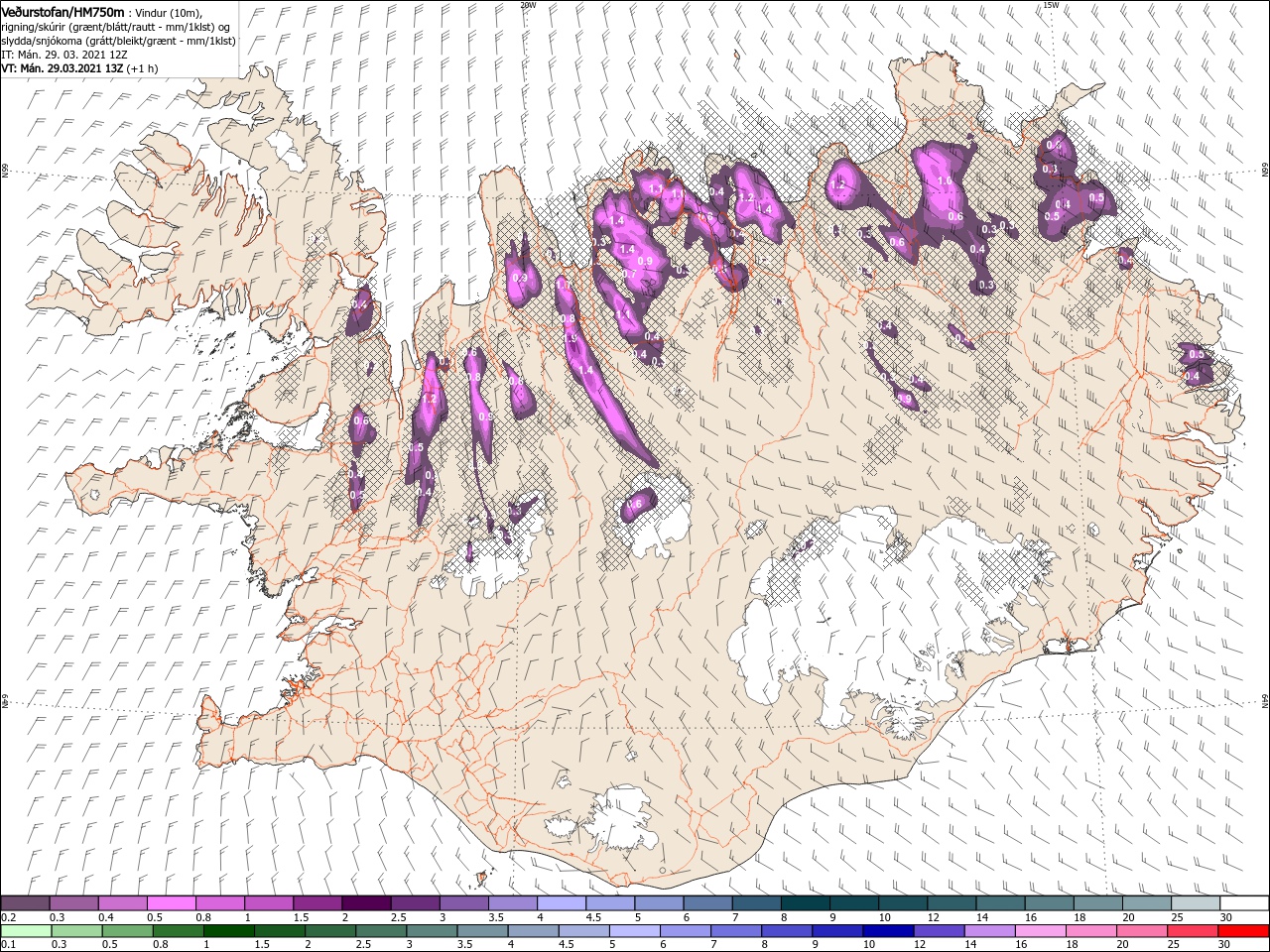Click the 0.7 snowfall value on the map
The image size is (1270, 952).
pos(629,274)
